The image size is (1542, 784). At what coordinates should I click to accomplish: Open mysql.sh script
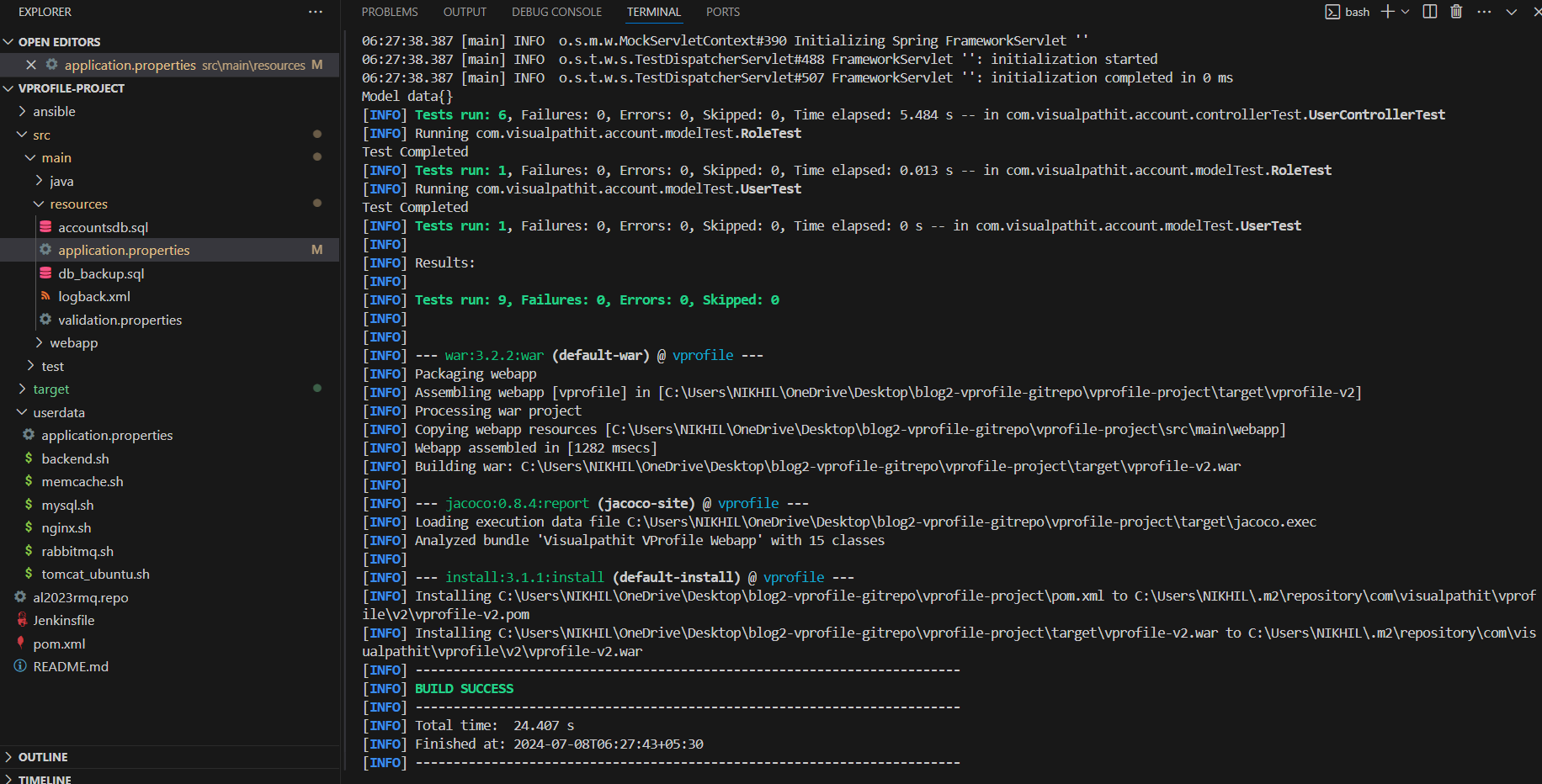pyautogui.click(x=67, y=505)
